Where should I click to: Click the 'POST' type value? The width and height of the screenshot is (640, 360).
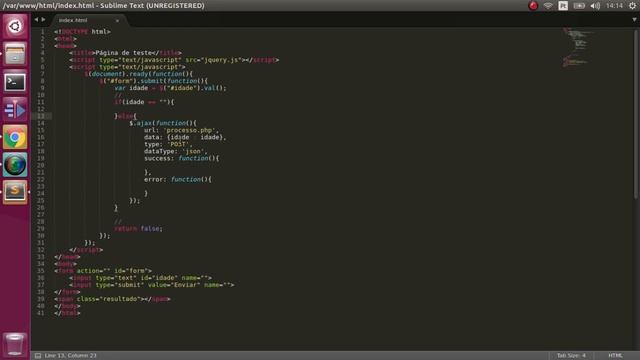coord(178,144)
